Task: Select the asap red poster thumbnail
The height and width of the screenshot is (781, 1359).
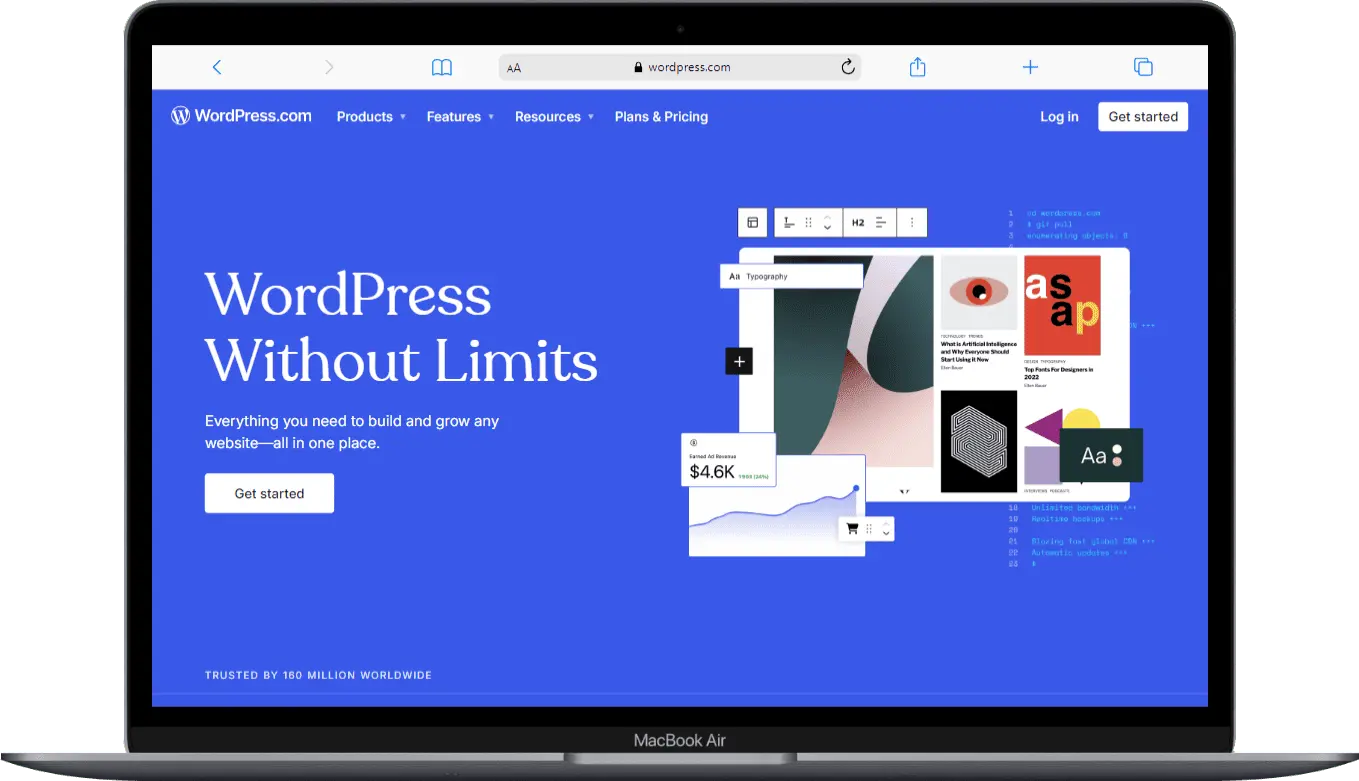Action: coord(1061,305)
